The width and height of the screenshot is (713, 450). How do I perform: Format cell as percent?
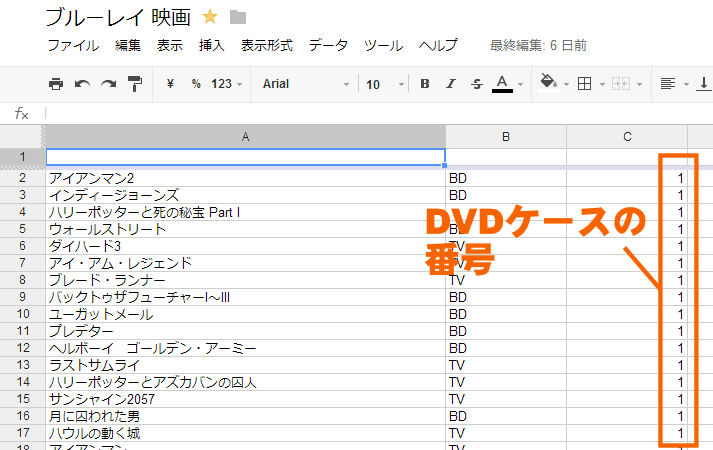coord(196,84)
